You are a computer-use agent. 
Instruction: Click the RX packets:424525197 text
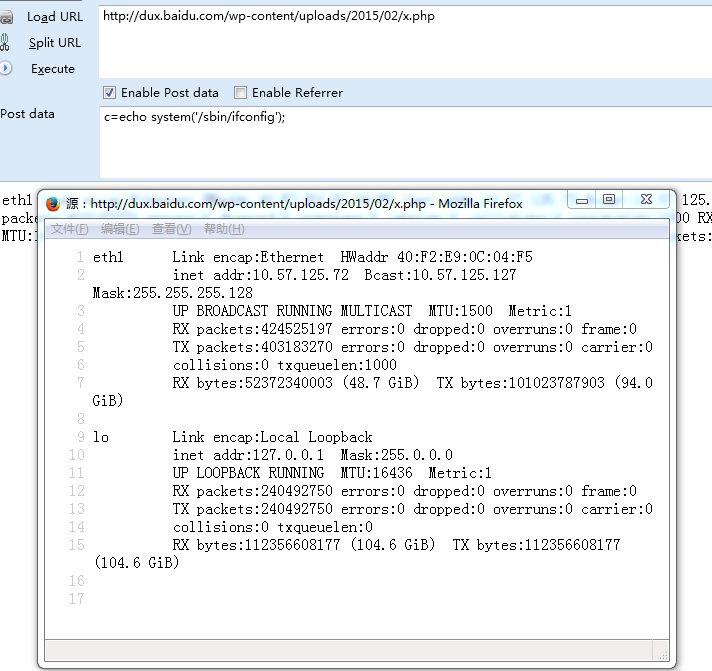pos(252,329)
